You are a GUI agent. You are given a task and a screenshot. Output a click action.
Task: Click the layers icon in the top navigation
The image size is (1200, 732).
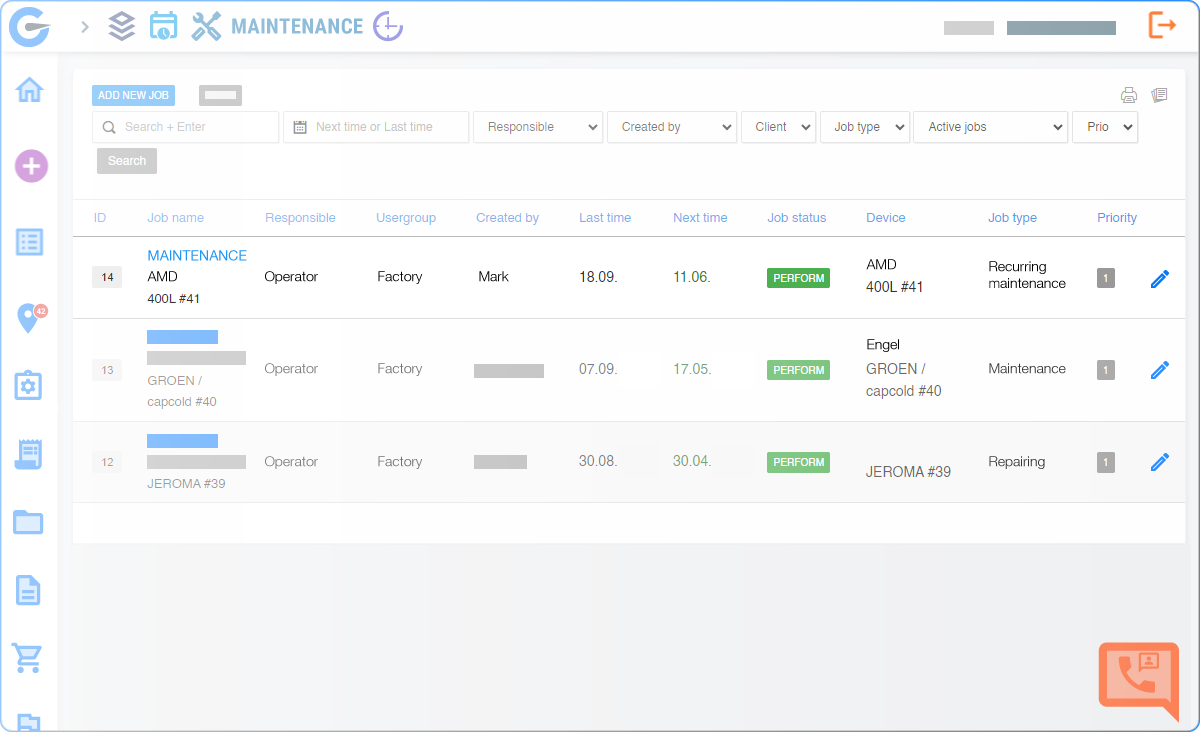click(x=121, y=27)
